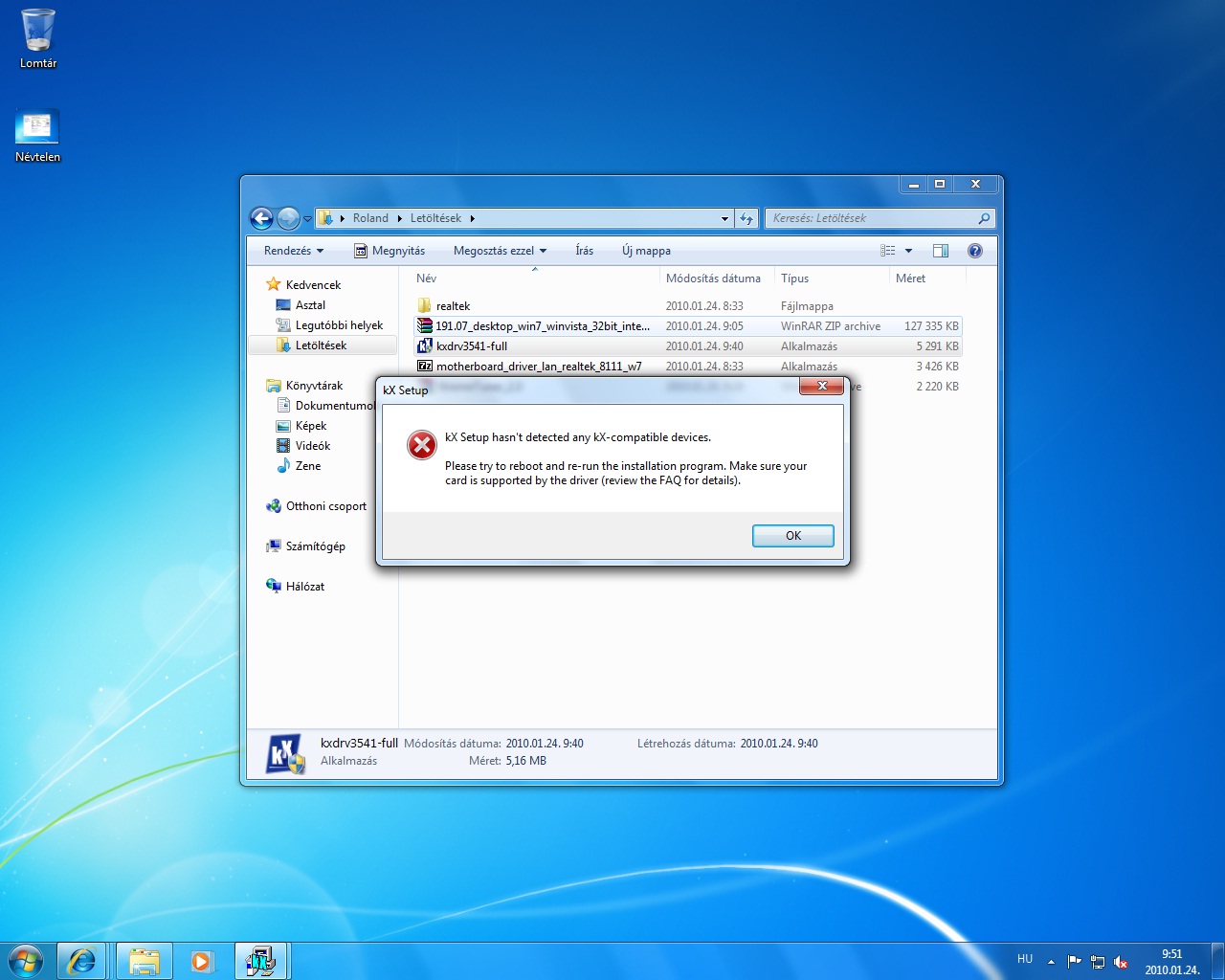Click the 2010.01.24. 9:05 date cell
The image size is (1225, 980).
pyautogui.click(x=704, y=326)
